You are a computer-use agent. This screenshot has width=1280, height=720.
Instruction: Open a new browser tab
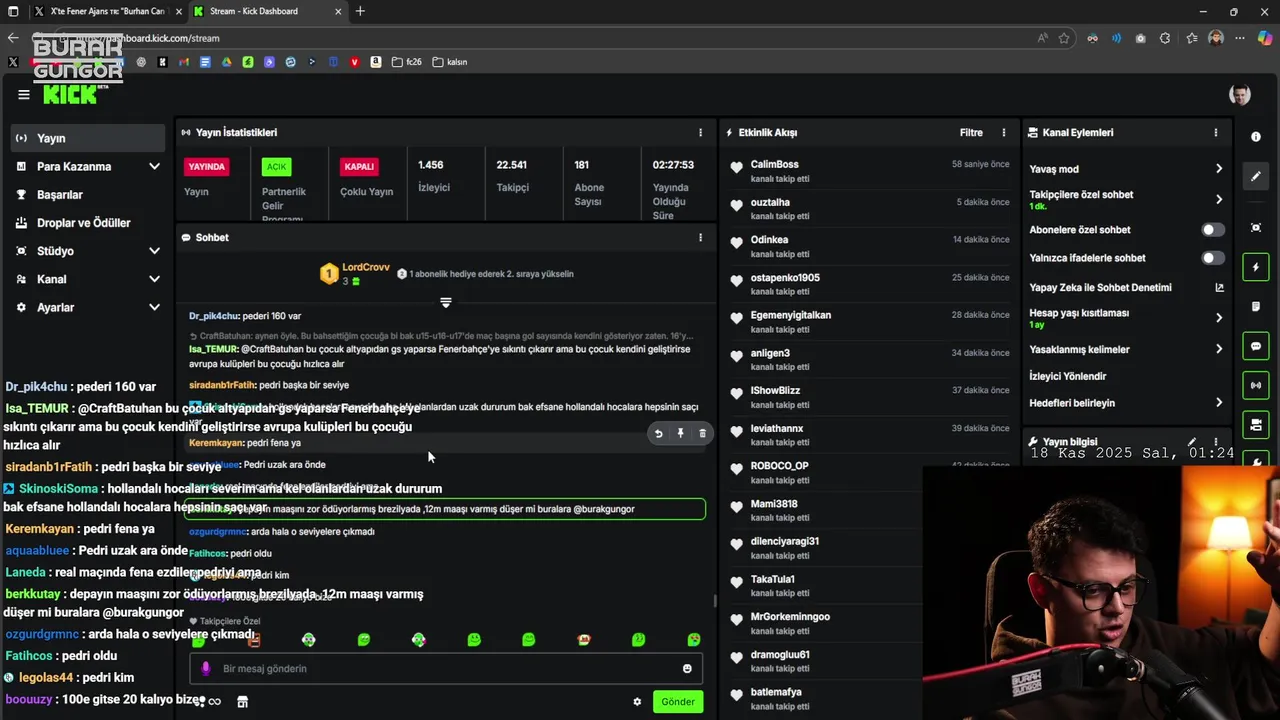(360, 11)
